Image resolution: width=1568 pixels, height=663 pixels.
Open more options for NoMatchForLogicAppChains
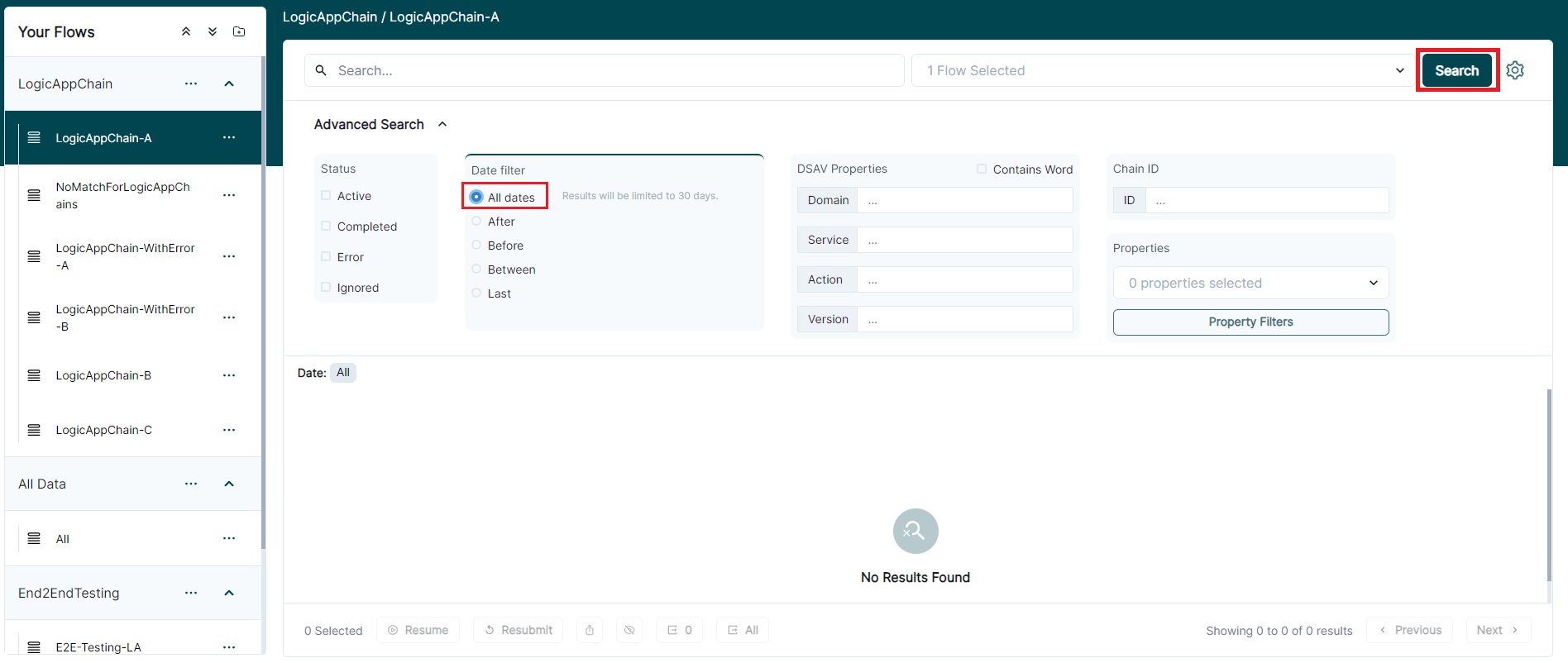pos(229,195)
